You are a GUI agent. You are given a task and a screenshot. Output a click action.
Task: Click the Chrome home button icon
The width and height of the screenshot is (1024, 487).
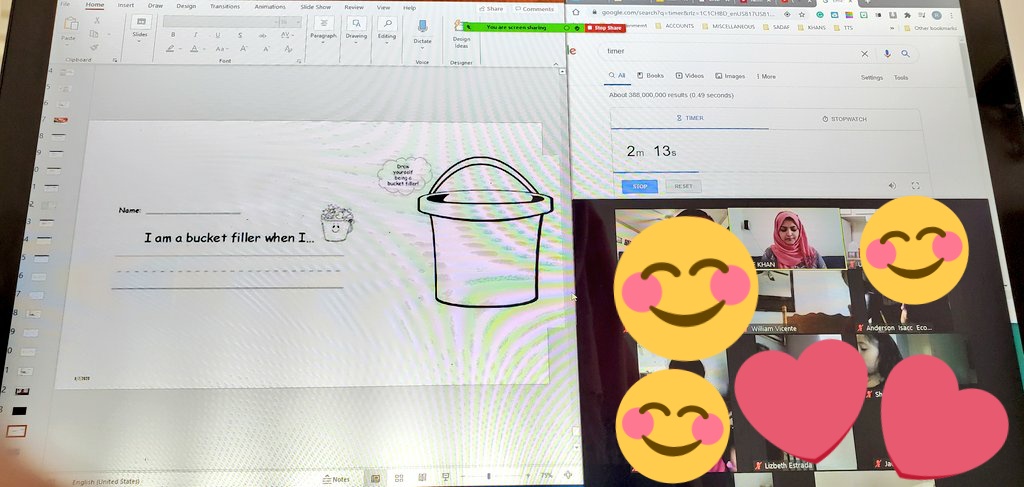(576, 12)
